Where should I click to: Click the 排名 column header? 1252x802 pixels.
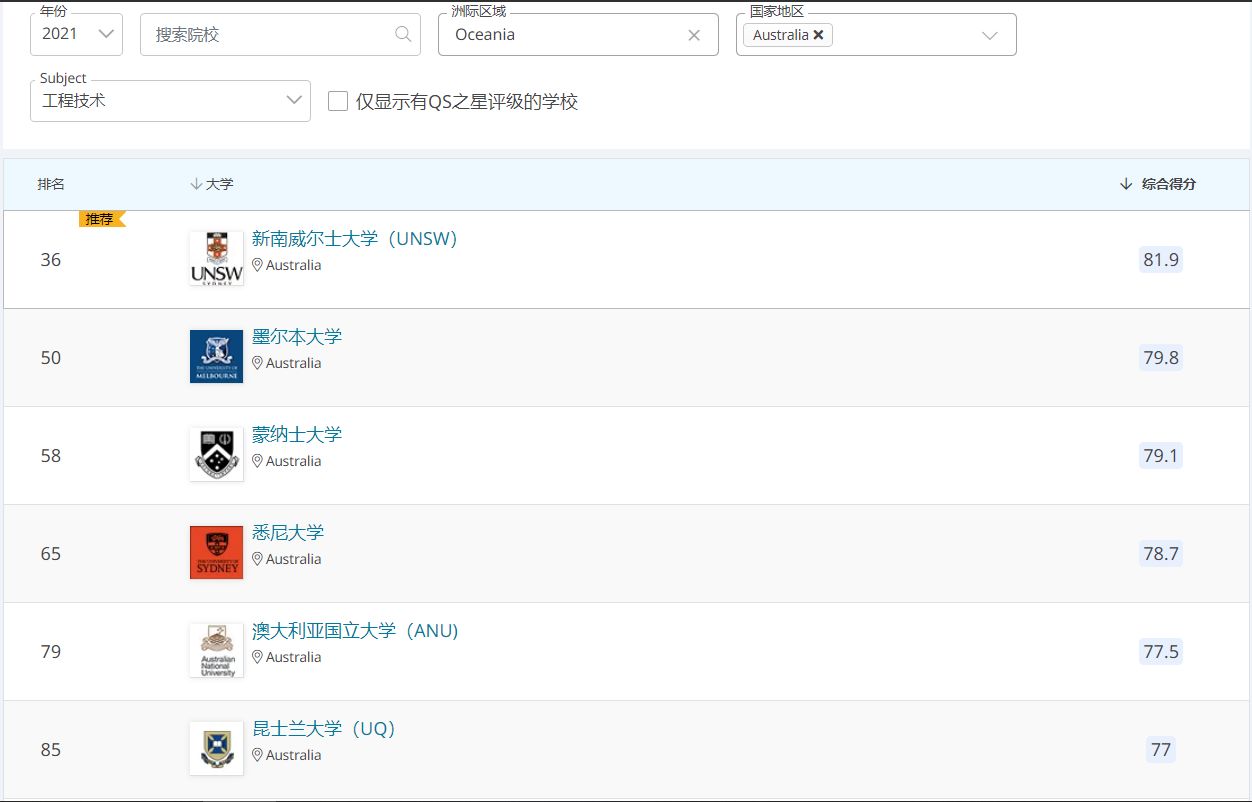[x=51, y=184]
